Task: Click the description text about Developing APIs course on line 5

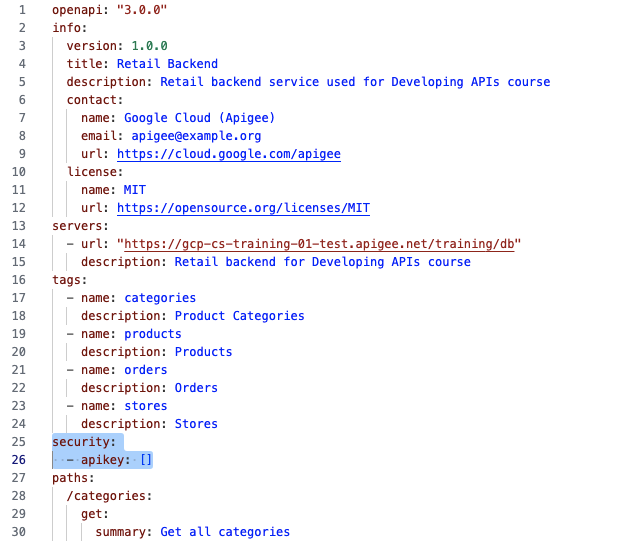Action: (x=355, y=81)
